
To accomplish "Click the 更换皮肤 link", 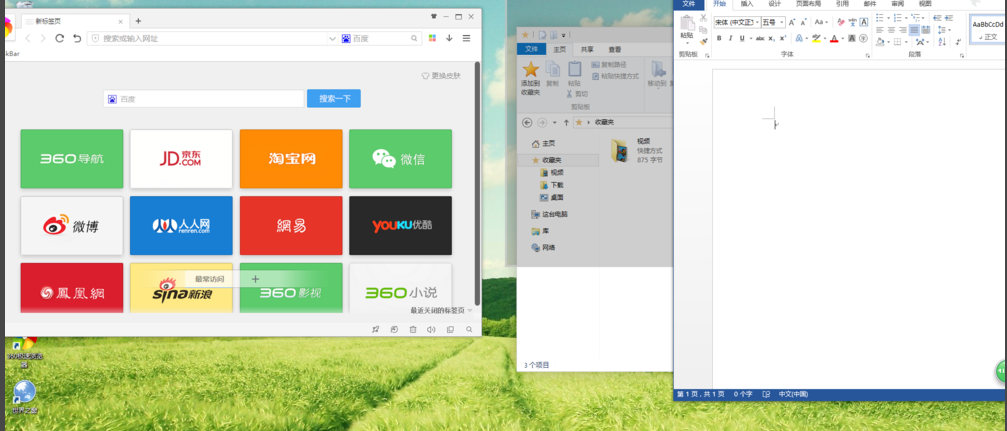I will pyautogui.click(x=441, y=76).
